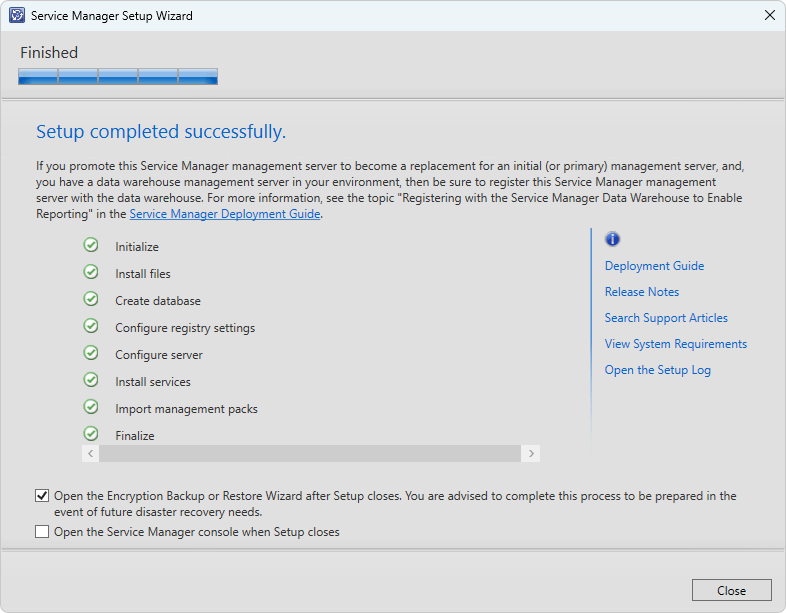This screenshot has width=786, height=613.
Task: Click the checkmark beside Import management packs
Action: (91, 407)
